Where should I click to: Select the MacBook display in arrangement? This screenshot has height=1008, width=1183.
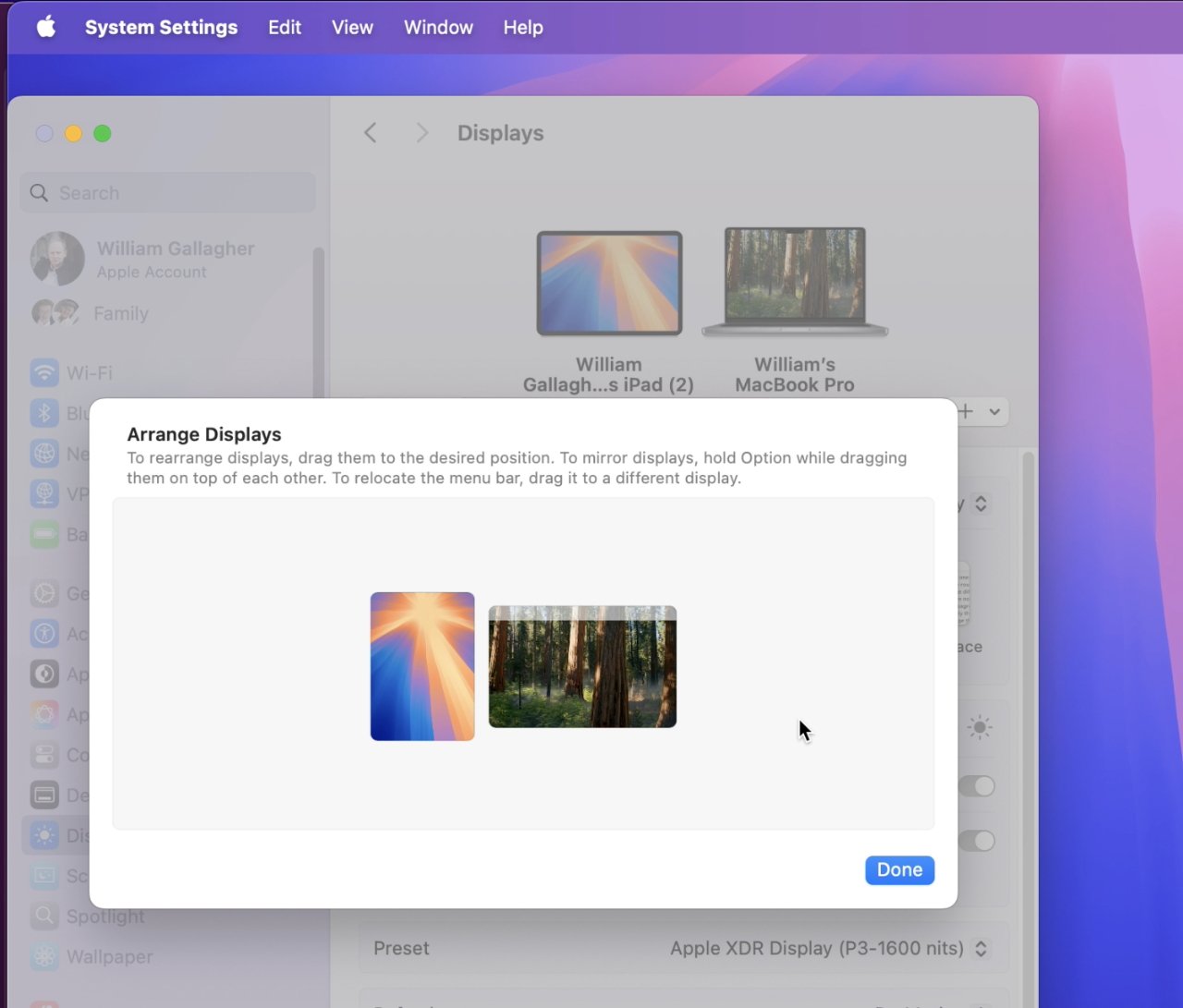pos(582,667)
